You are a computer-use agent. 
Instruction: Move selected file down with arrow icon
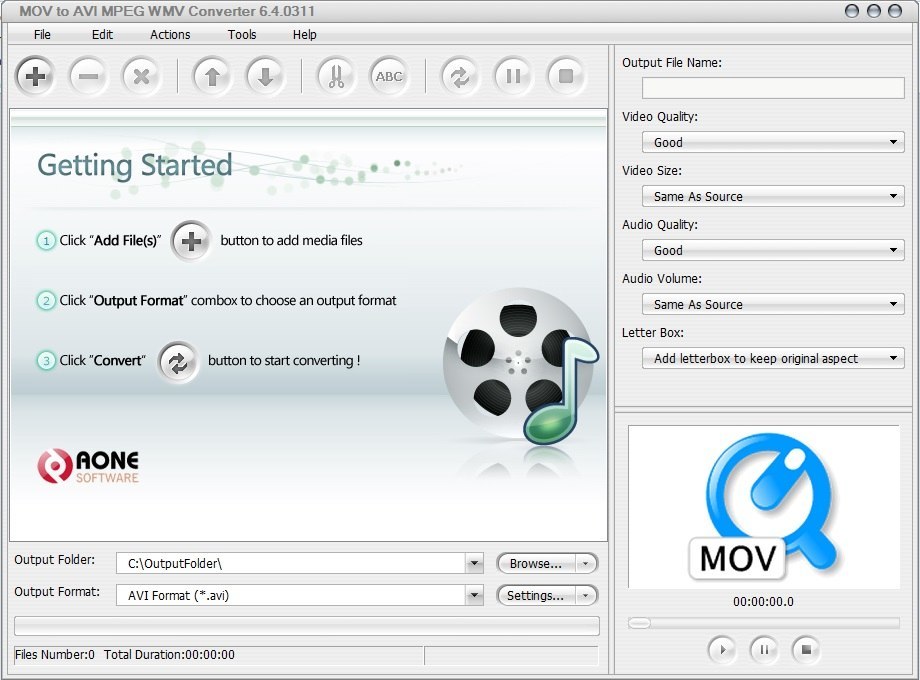click(x=265, y=76)
